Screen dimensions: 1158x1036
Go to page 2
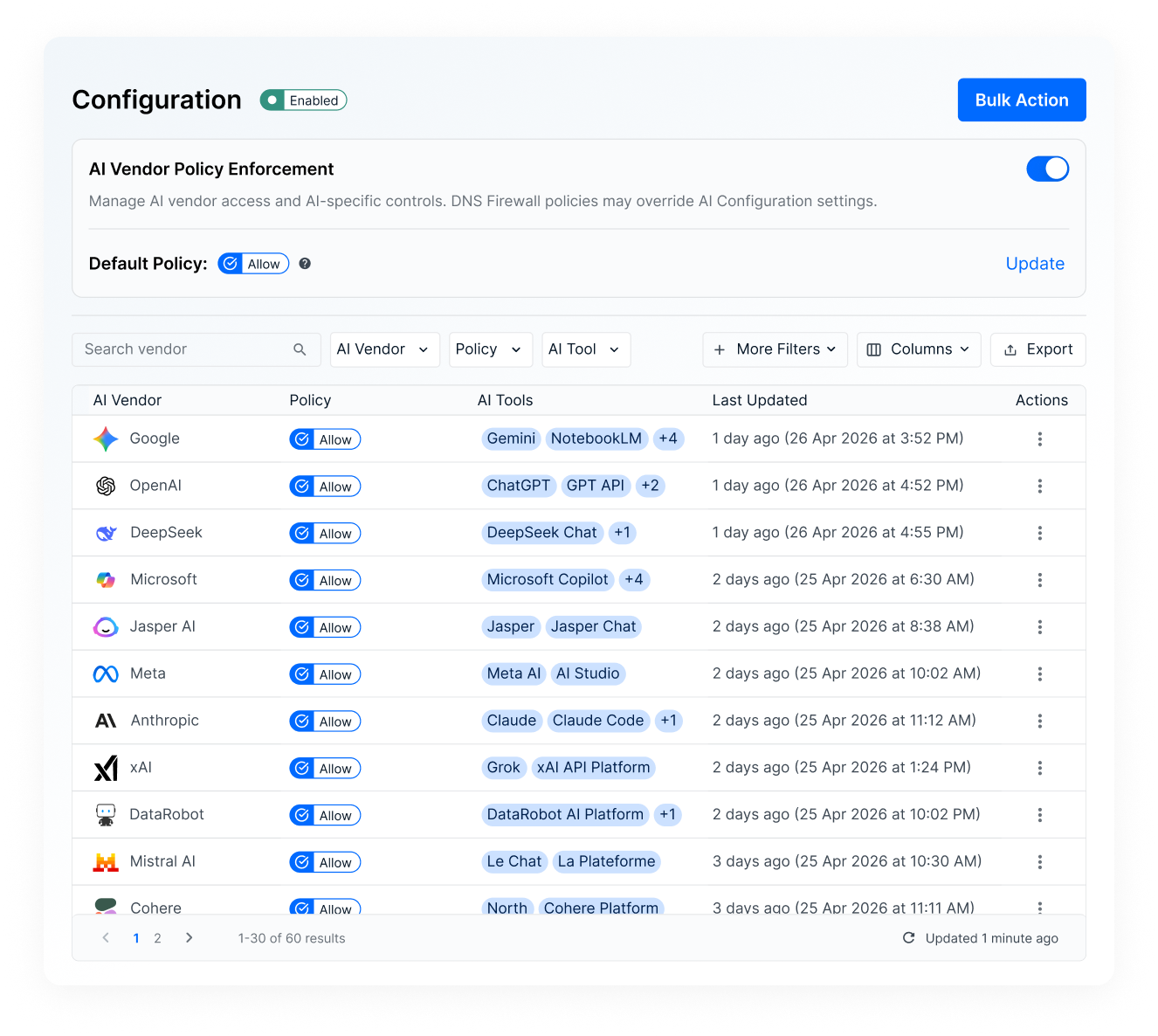(x=157, y=938)
